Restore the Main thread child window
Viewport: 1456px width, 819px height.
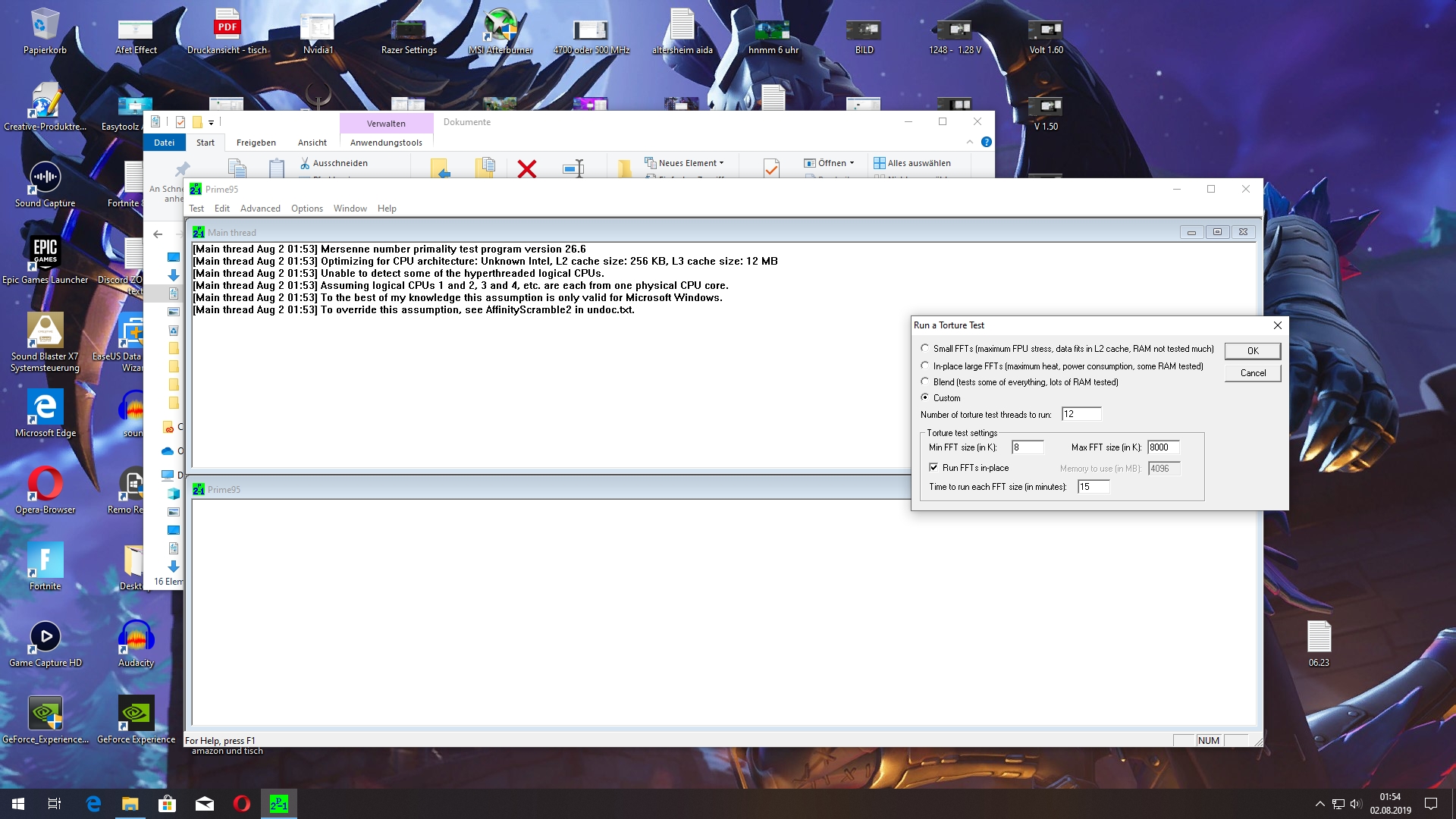(x=1217, y=232)
